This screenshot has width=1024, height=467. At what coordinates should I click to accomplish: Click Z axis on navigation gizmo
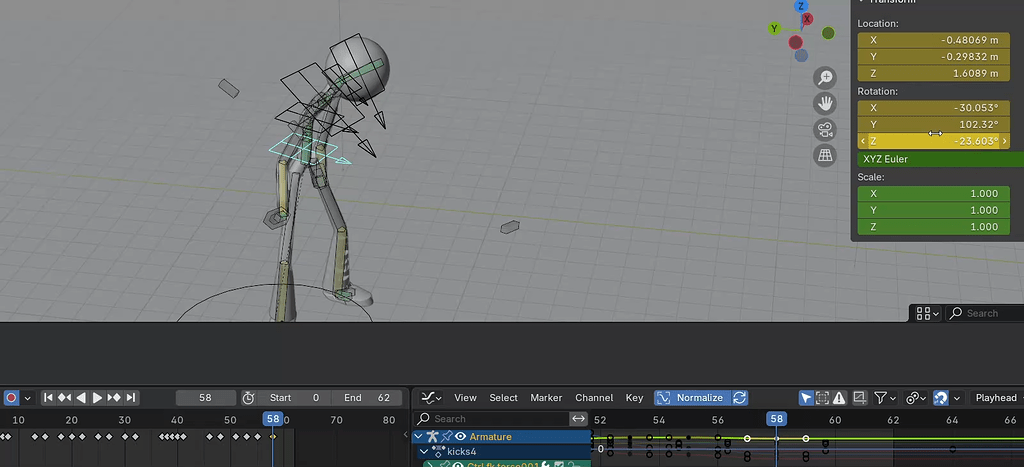pyautogui.click(x=802, y=7)
